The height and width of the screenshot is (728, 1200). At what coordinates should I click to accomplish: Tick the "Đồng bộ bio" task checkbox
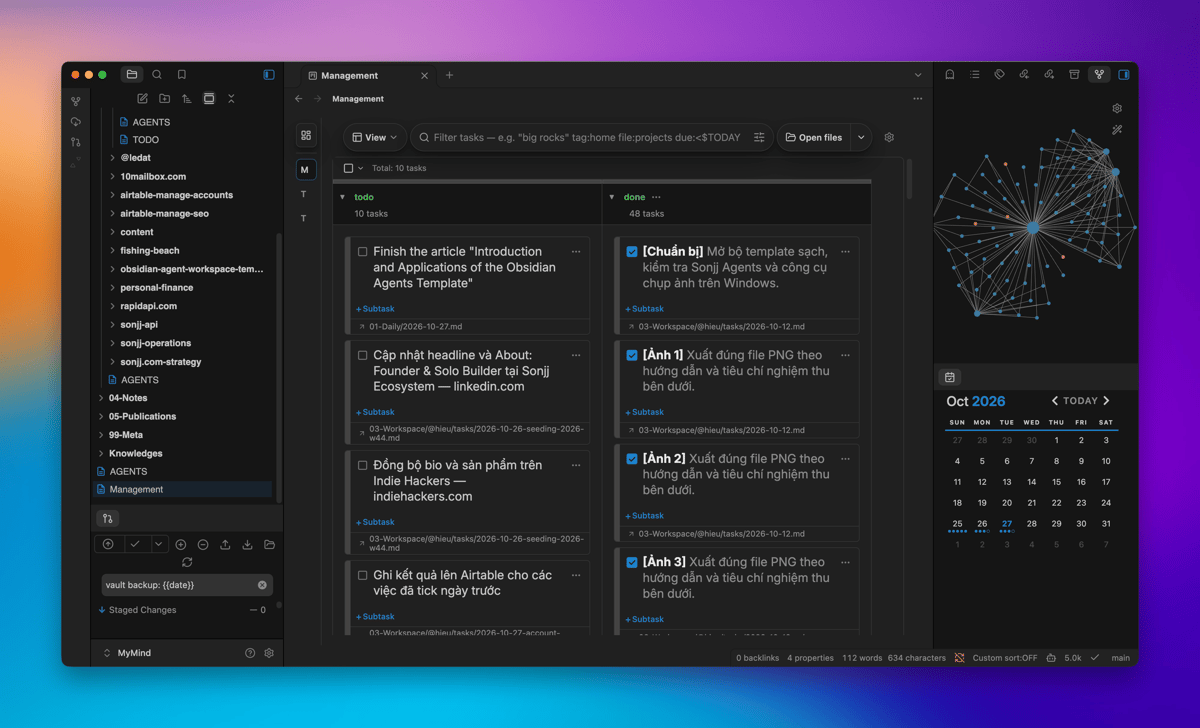click(x=363, y=465)
